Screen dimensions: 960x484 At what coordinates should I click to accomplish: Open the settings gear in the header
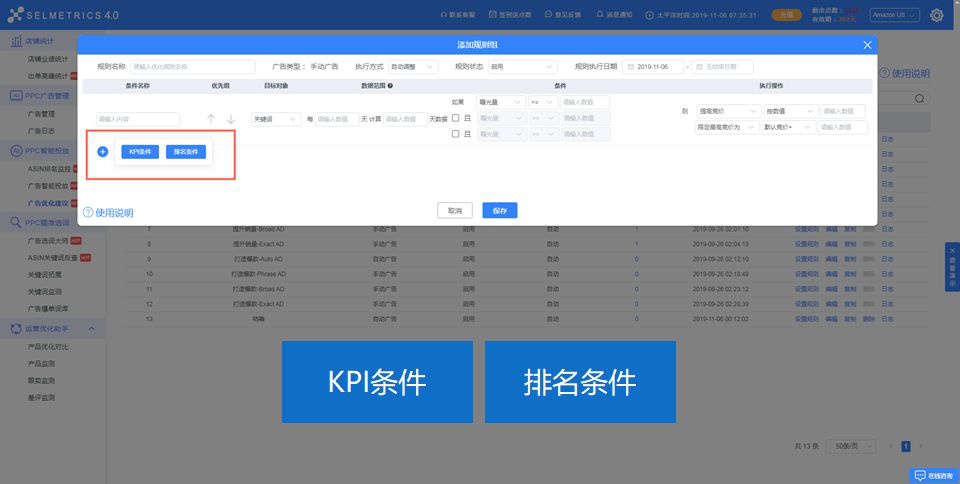point(937,15)
